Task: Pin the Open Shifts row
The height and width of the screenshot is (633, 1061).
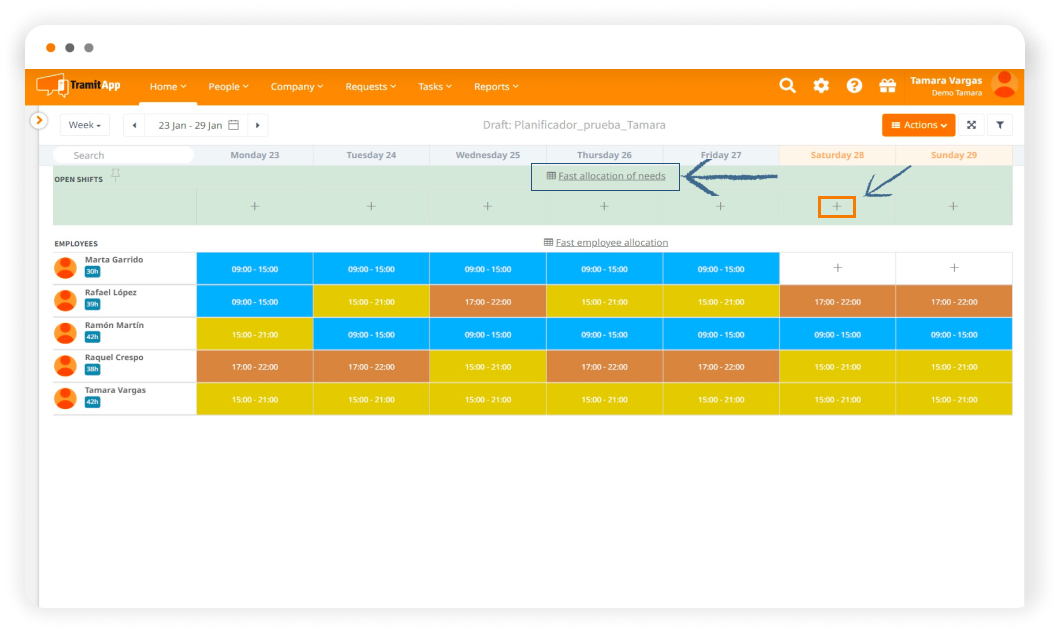Action: (x=116, y=176)
